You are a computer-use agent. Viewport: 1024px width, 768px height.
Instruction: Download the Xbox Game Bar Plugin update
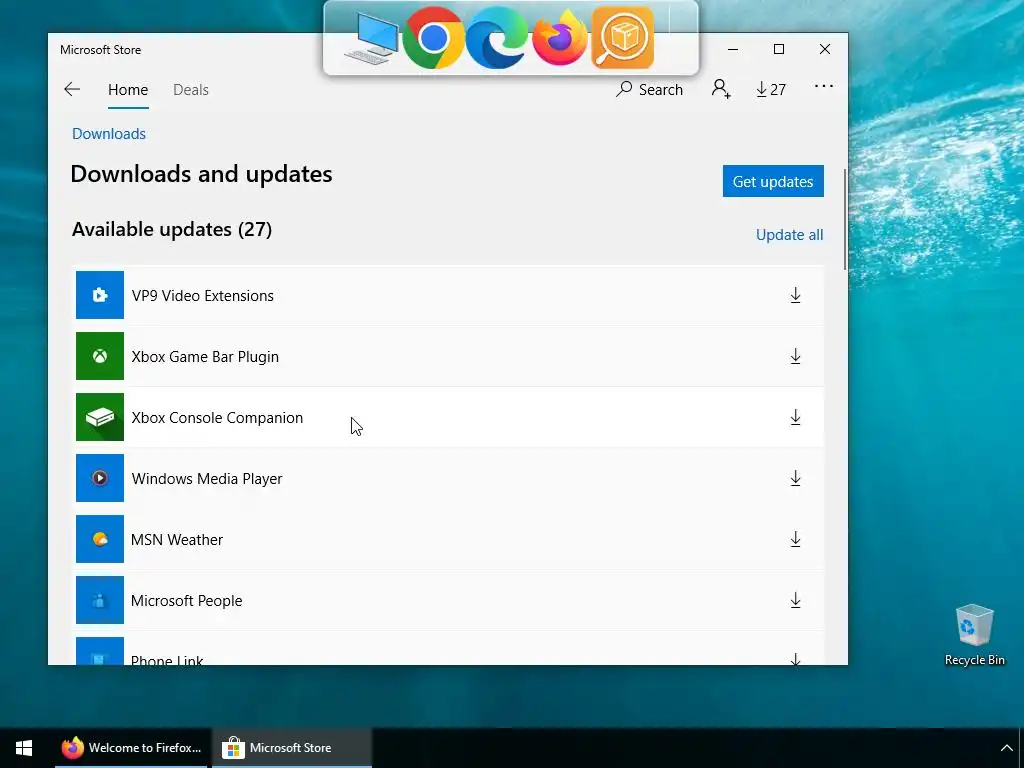point(795,357)
